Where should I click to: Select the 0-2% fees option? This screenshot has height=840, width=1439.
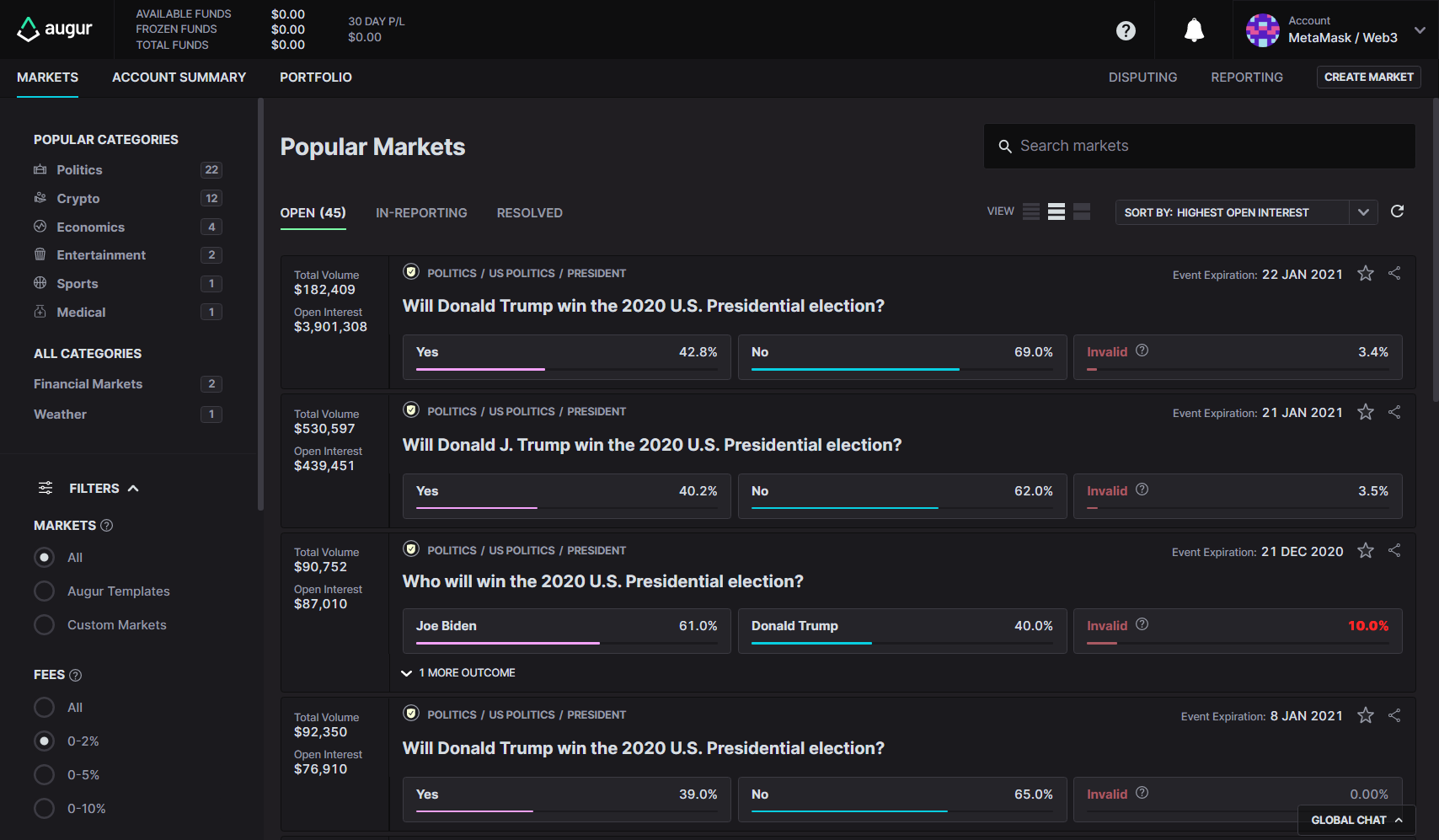45,741
